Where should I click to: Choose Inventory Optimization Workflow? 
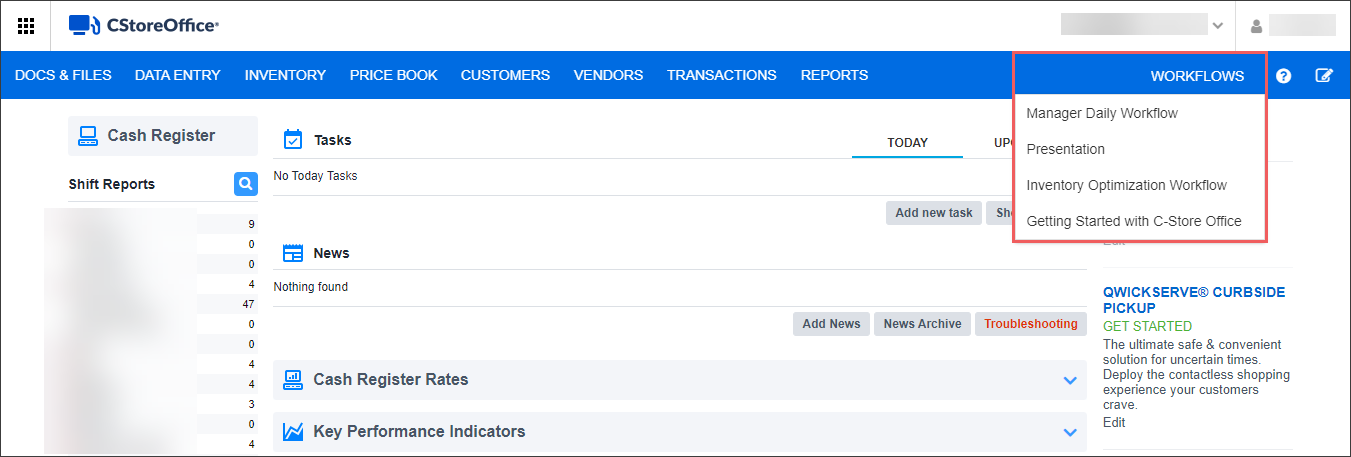pos(1126,185)
